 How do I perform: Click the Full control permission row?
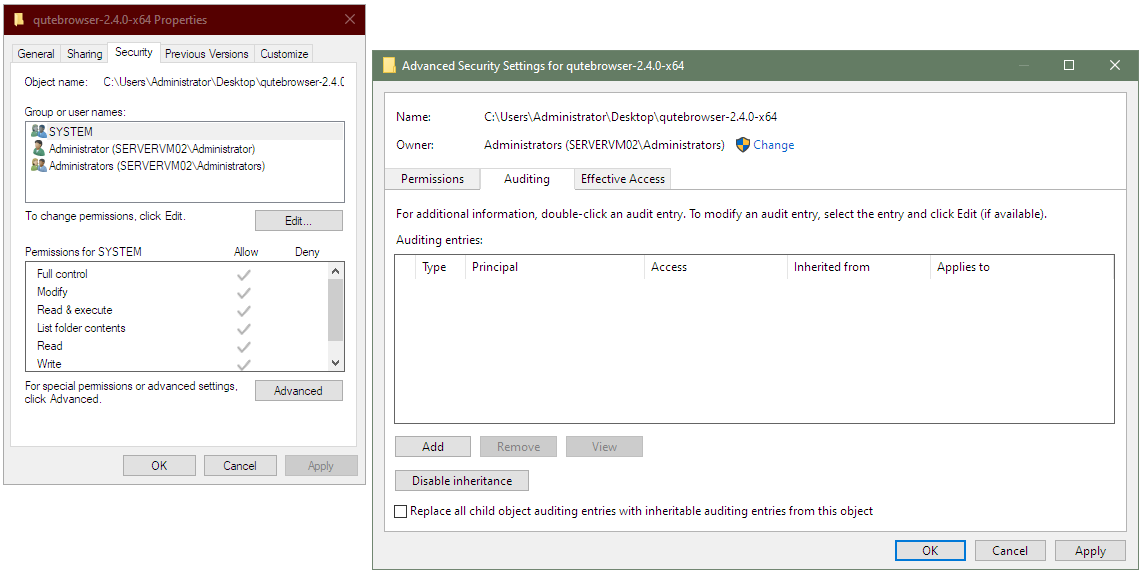tap(177, 274)
